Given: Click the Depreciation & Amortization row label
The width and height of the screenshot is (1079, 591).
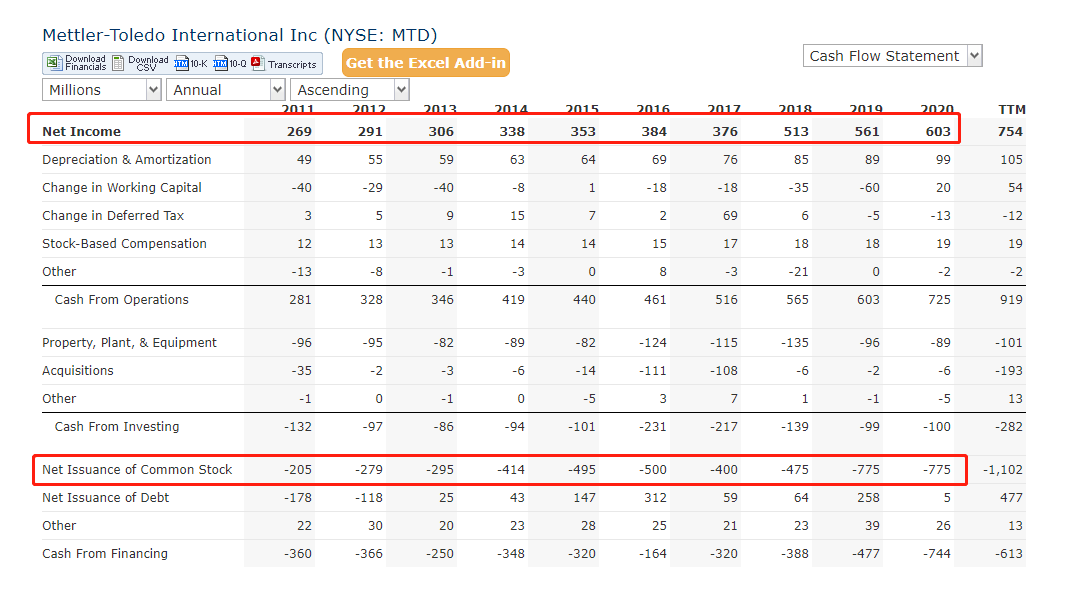Looking at the screenshot, I should pyautogui.click(x=127, y=160).
